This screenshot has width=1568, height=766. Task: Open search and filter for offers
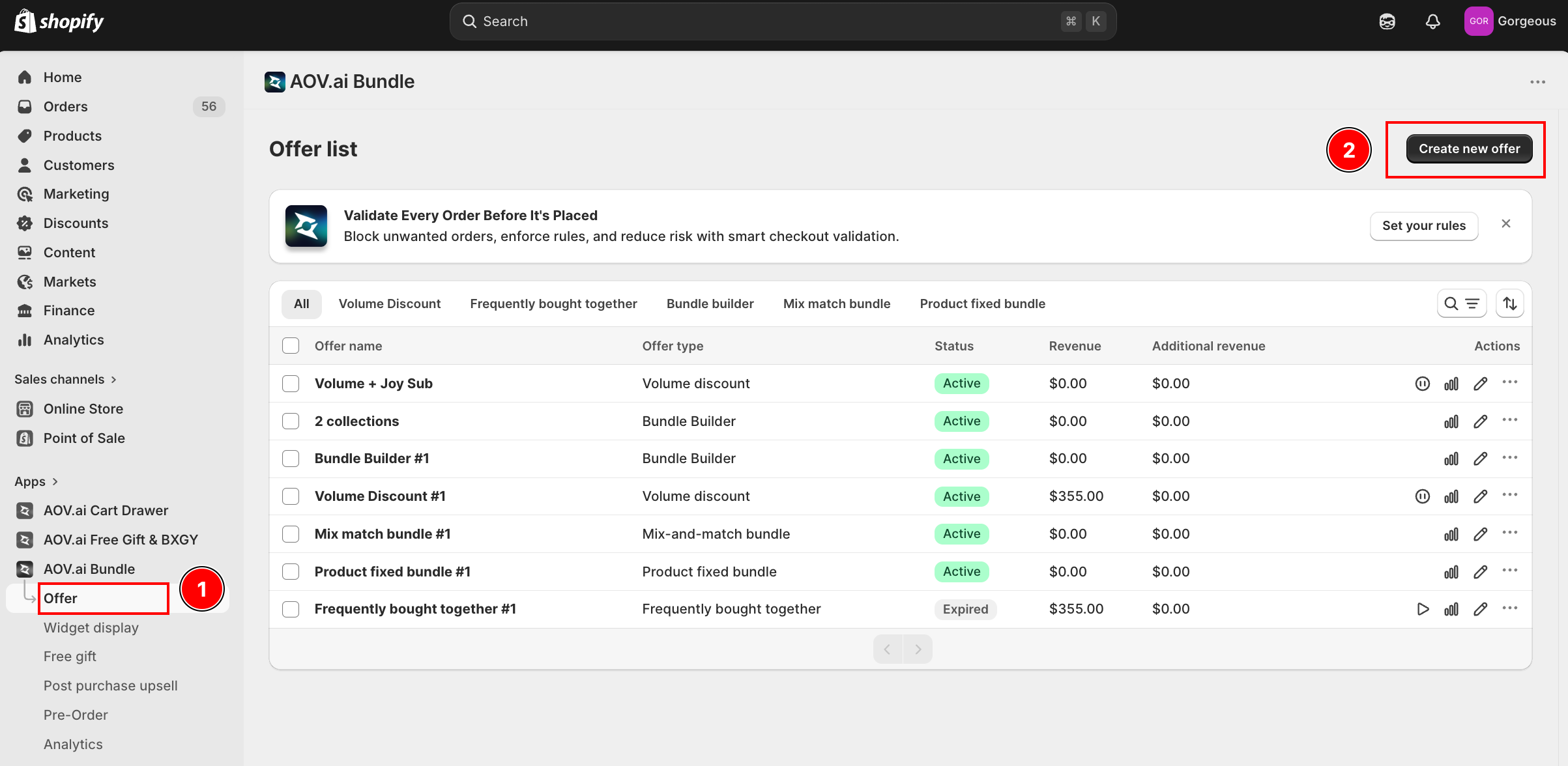pos(1462,304)
